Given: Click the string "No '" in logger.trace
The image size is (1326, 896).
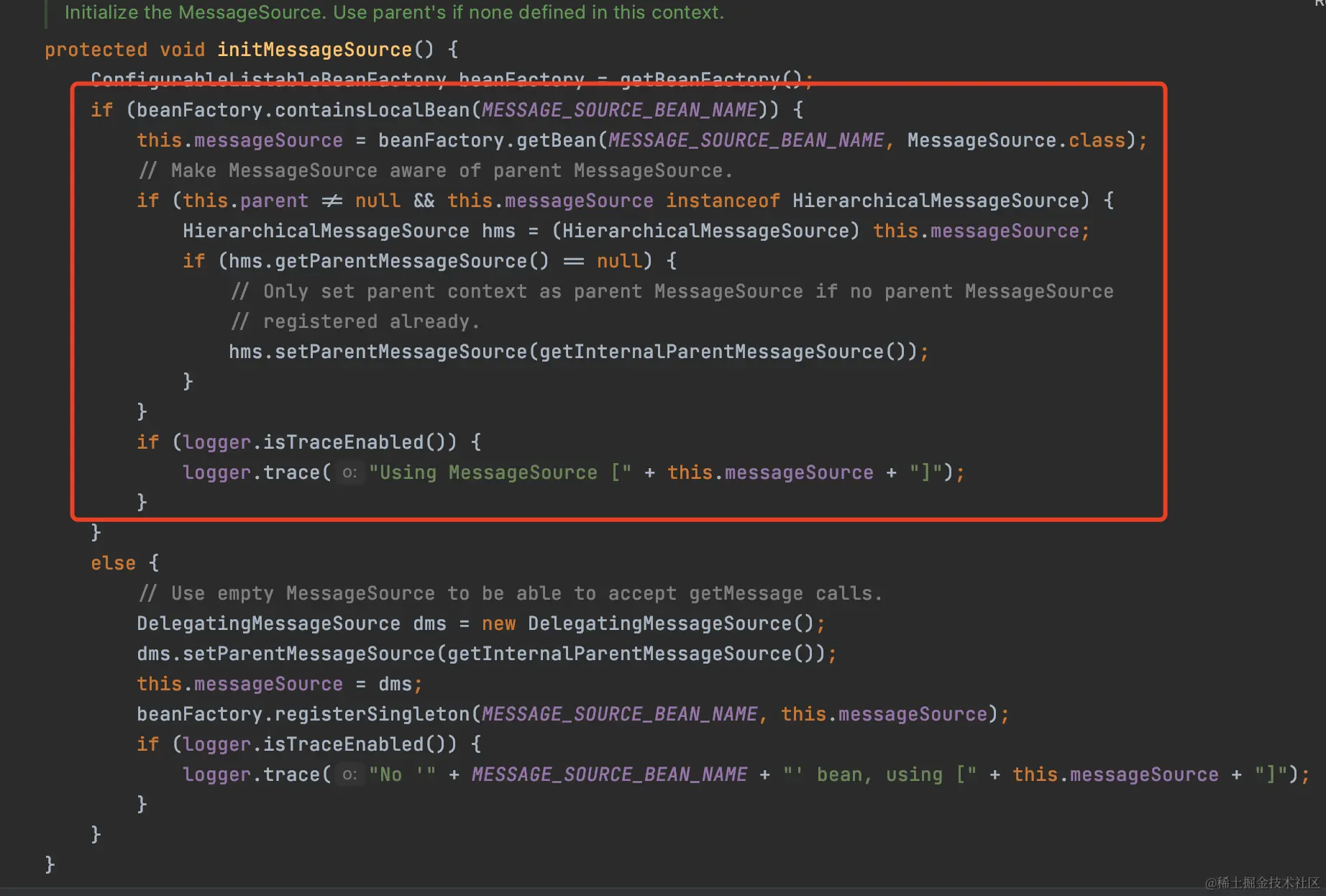Looking at the screenshot, I should 402,774.
